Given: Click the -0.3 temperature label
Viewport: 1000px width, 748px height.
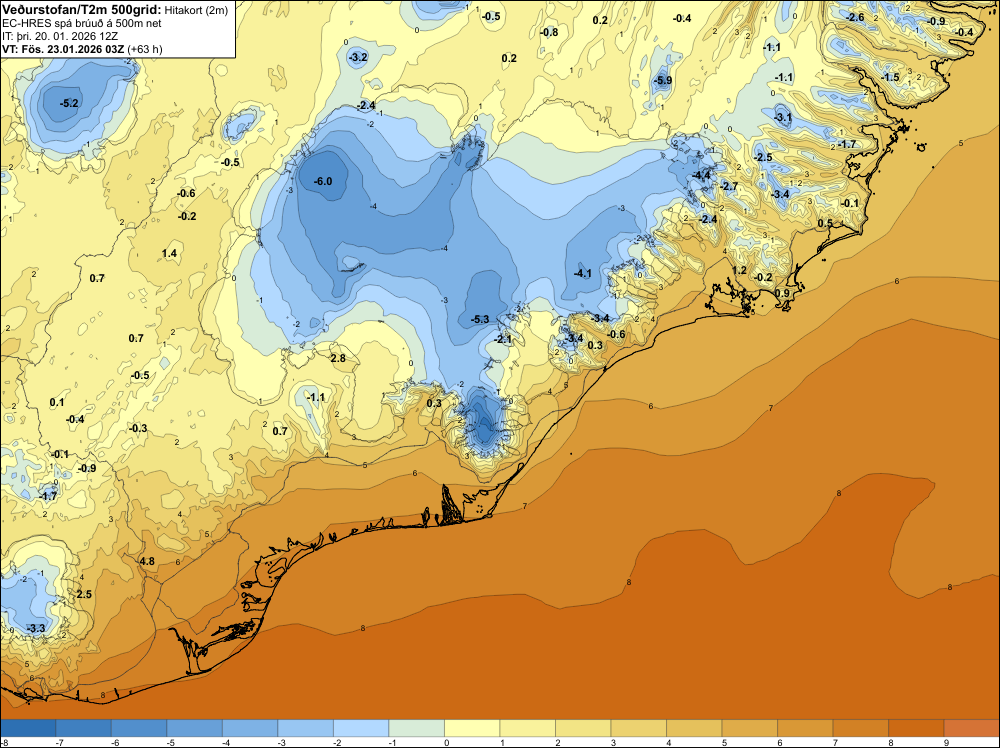Looking at the screenshot, I should (x=138, y=429).
